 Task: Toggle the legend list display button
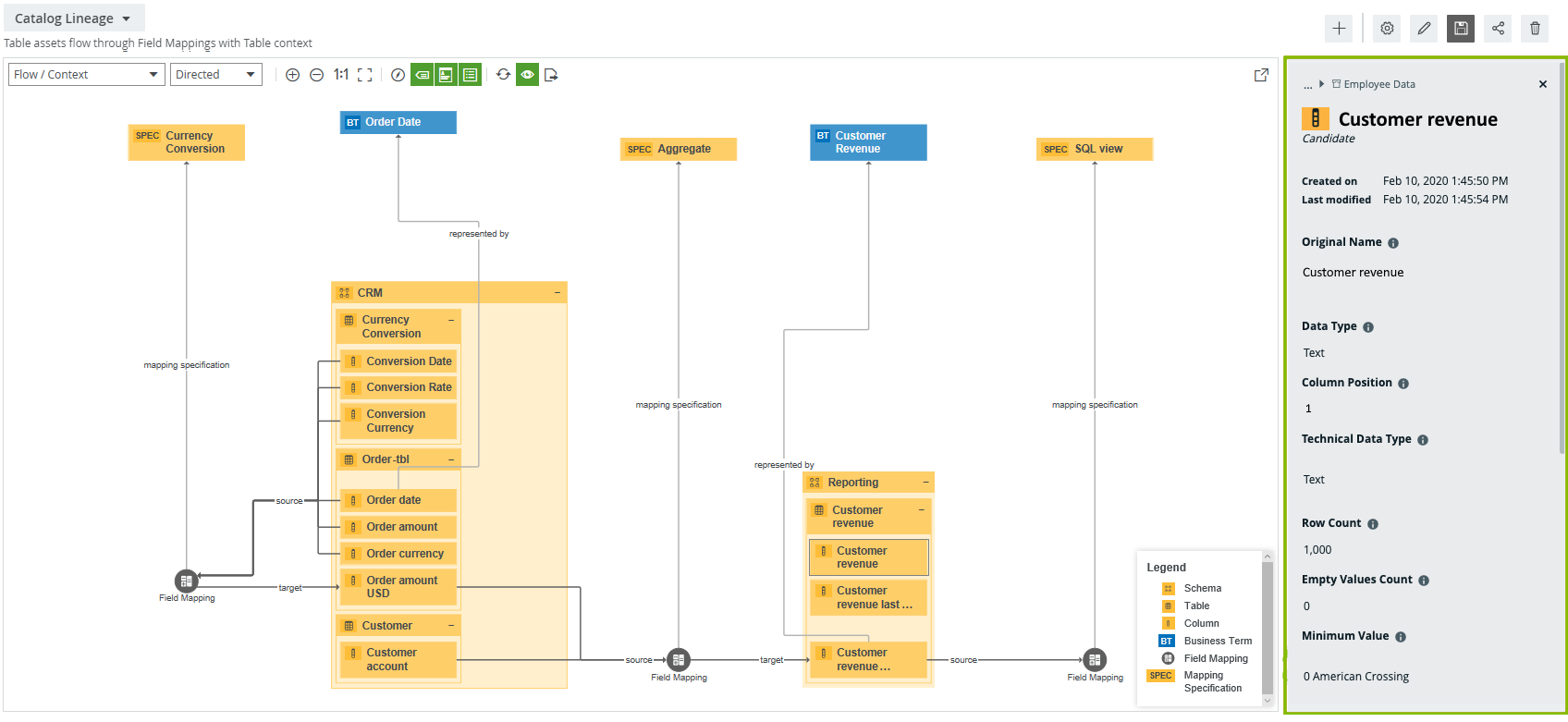(x=470, y=75)
